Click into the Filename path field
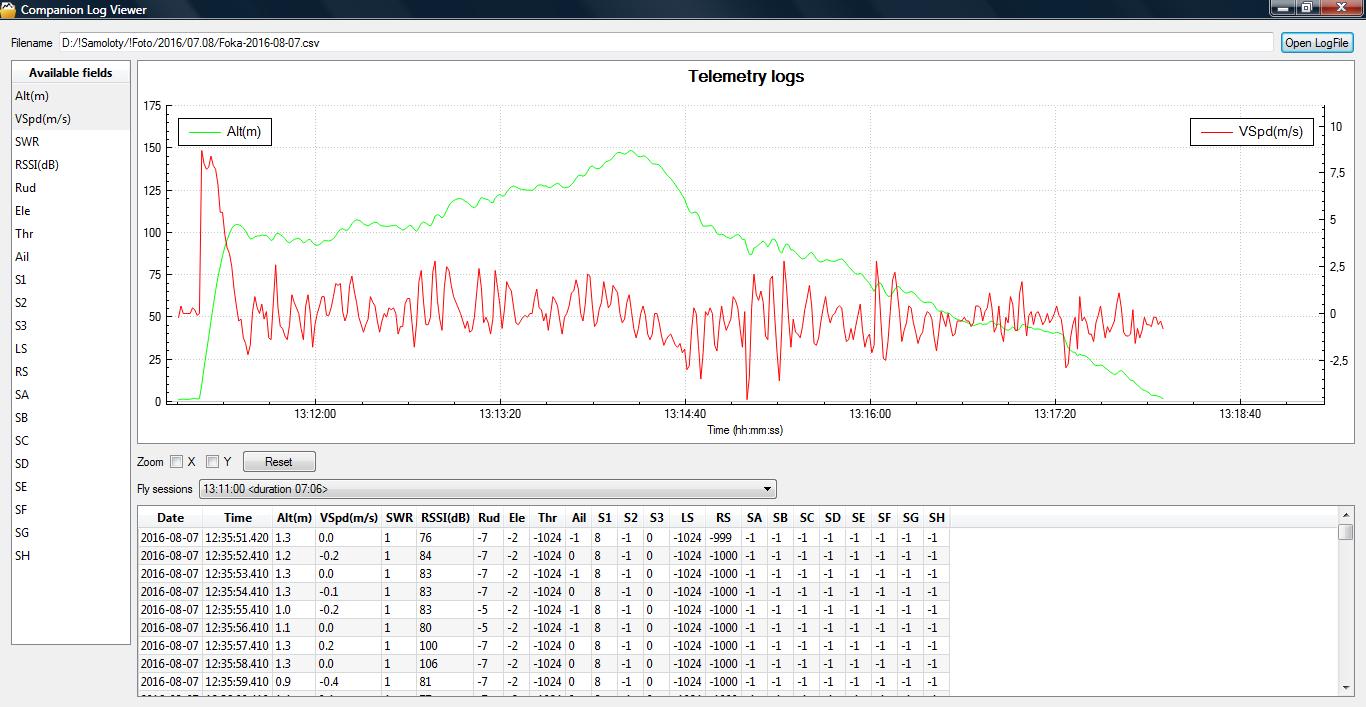 point(665,43)
